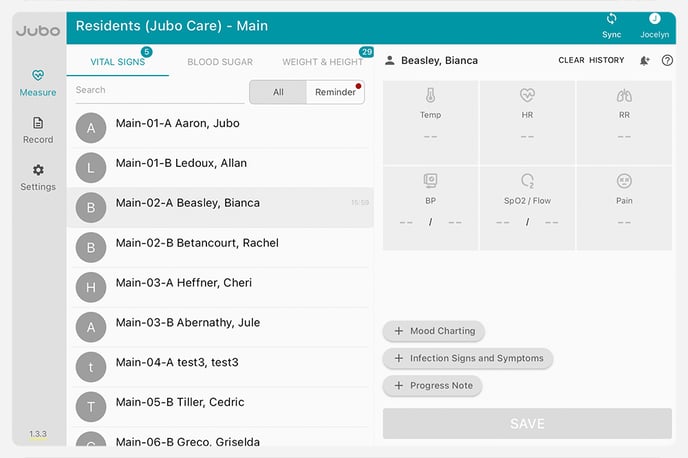Click the notification bell icon

pyautogui.click(x=644, y=61)
